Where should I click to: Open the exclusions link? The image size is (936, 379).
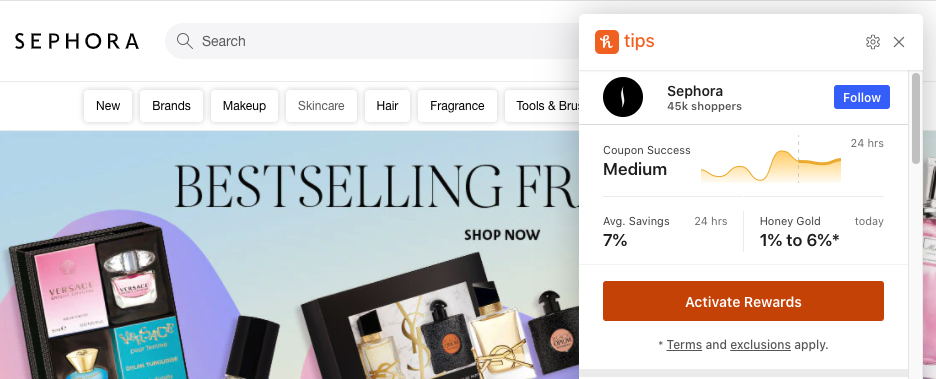[x=760, y=344]
